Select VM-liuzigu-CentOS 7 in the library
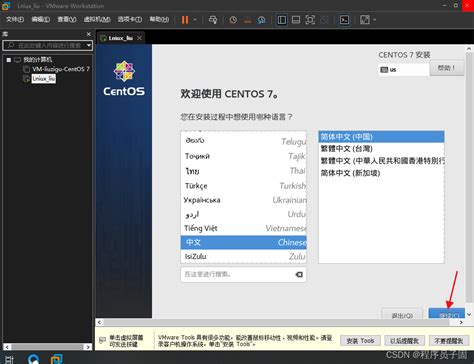Image resolution: width=474 pixels, height=364 pixels. 61,69
